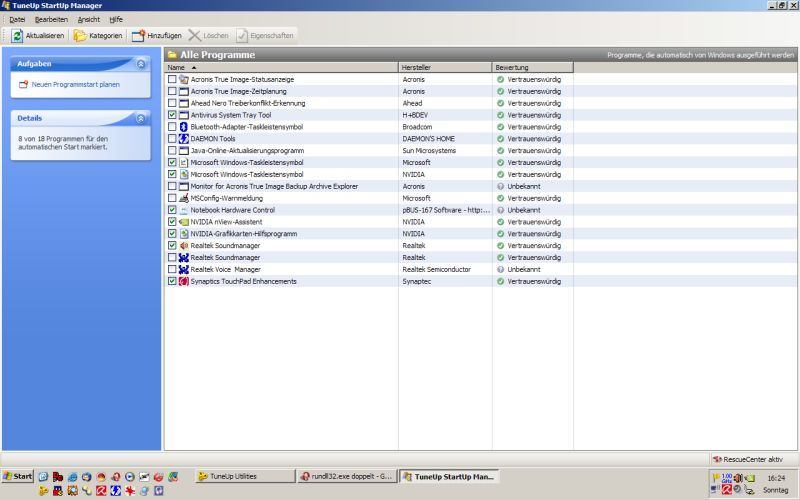Click the greyed-out Eigenschaften toolbar icon
The image size is (800, 500).
click(x=242, y=36)
